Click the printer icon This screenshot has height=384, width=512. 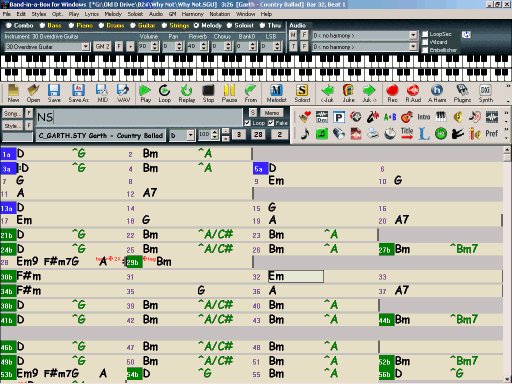coord(373,134)
